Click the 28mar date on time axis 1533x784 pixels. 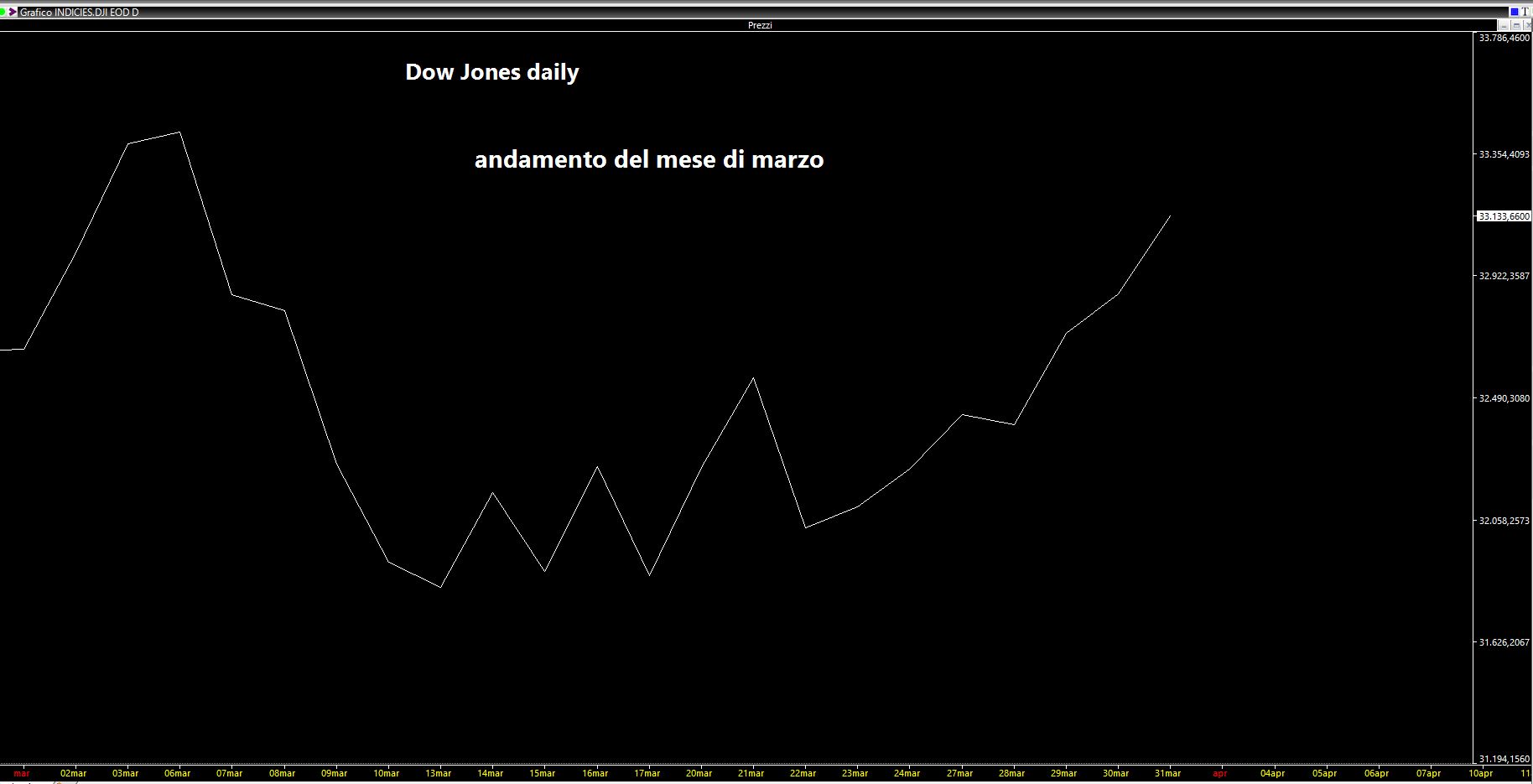click(x=1012, y=774)
